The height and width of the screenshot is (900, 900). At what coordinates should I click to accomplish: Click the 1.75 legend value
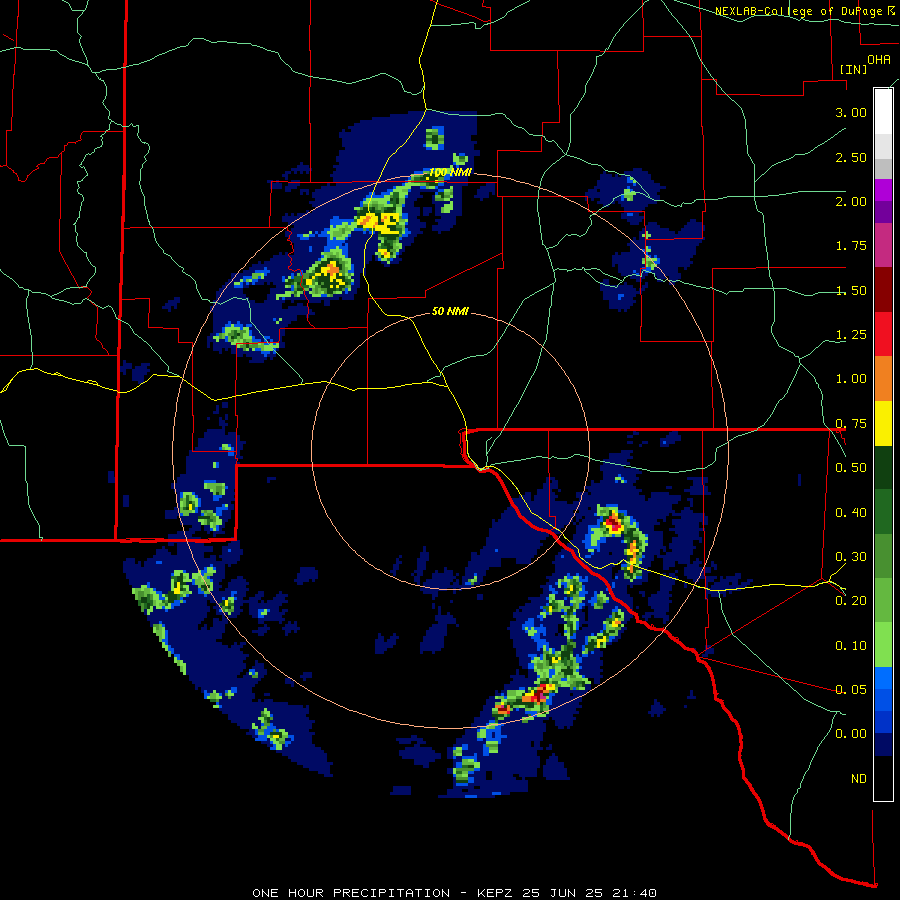pyautogui.click(x=851, y=246)
